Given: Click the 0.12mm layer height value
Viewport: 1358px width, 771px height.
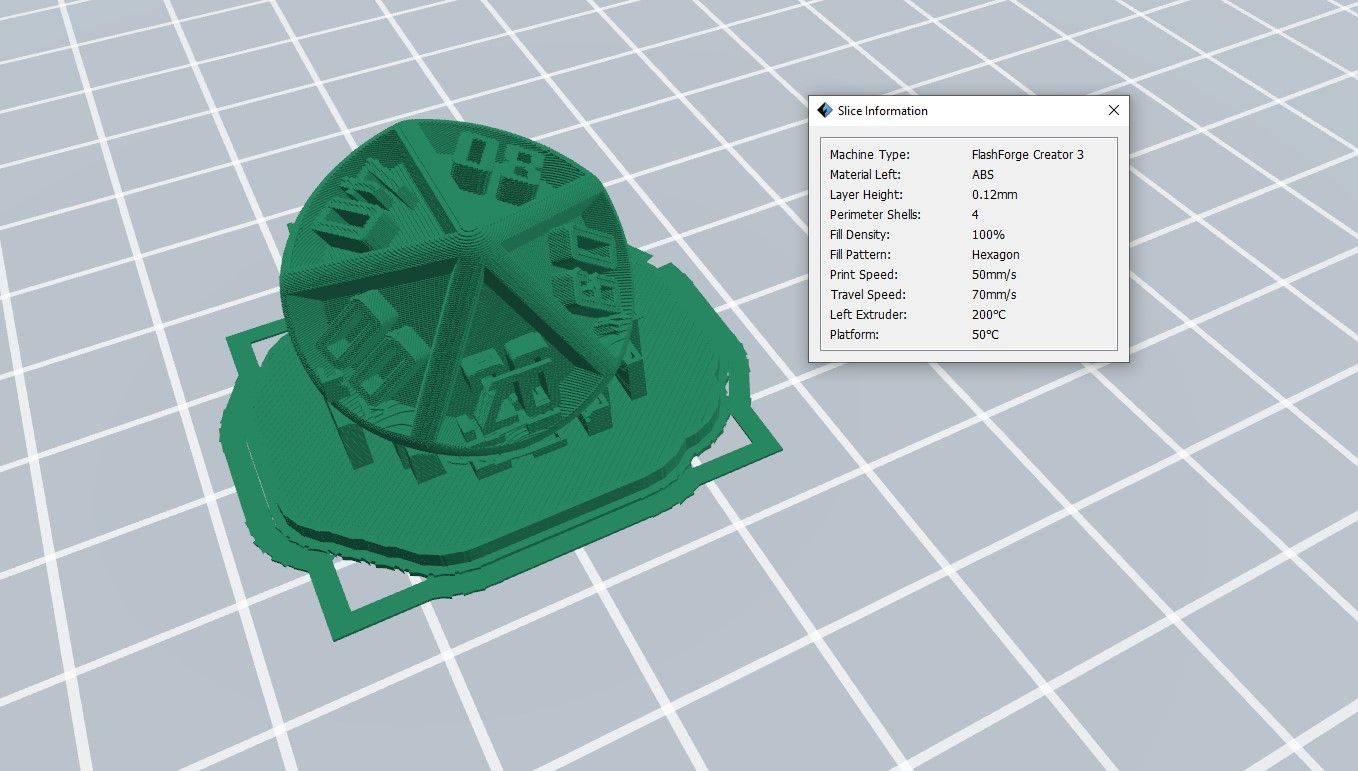Looking at the screenshot, I should click(x=994, y=195).
